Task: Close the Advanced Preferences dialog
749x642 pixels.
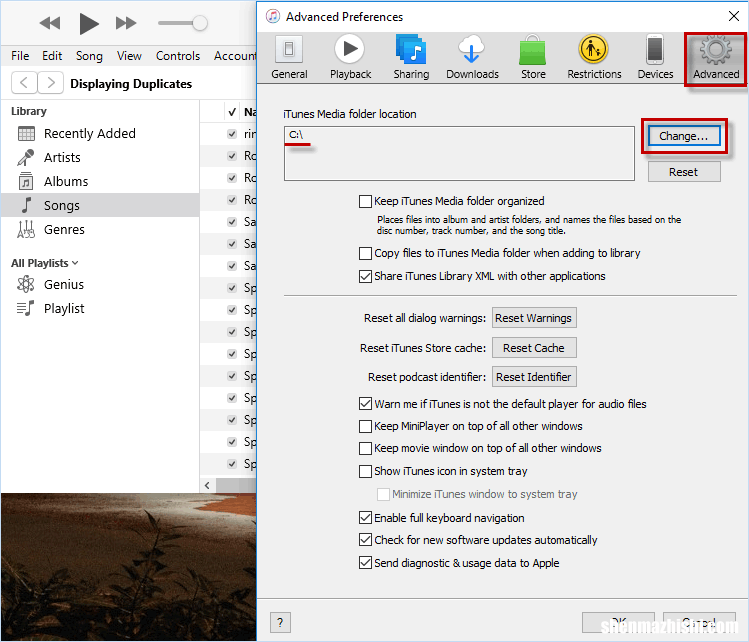Action: tap(734, 16)
